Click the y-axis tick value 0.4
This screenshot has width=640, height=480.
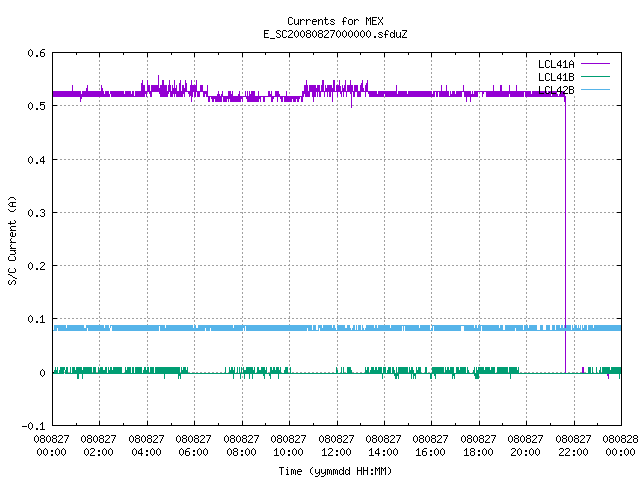point(36,160)
